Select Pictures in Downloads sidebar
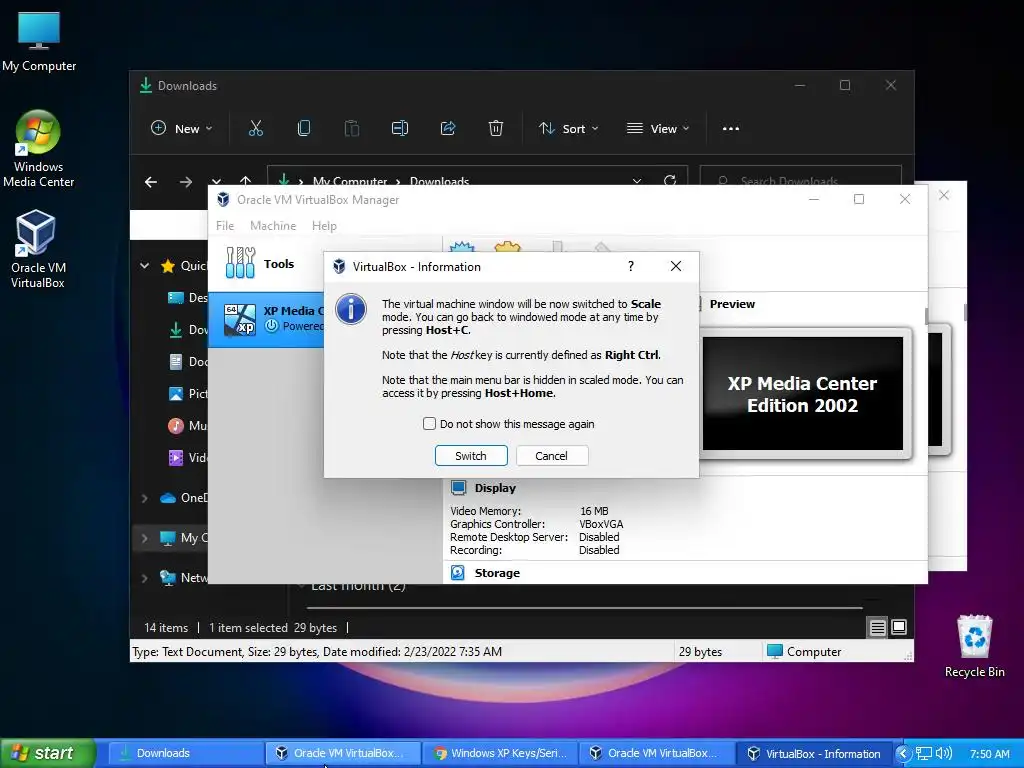The image size is (1024, 768). click(x=187, y=393)
